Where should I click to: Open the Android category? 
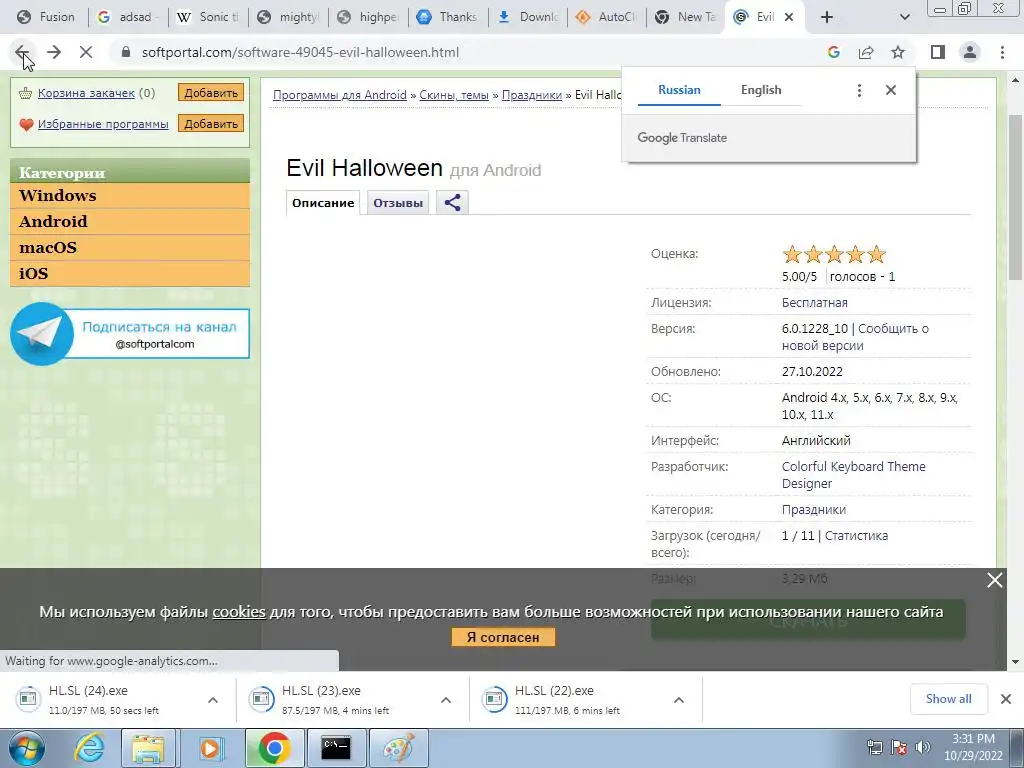point(130,221)
